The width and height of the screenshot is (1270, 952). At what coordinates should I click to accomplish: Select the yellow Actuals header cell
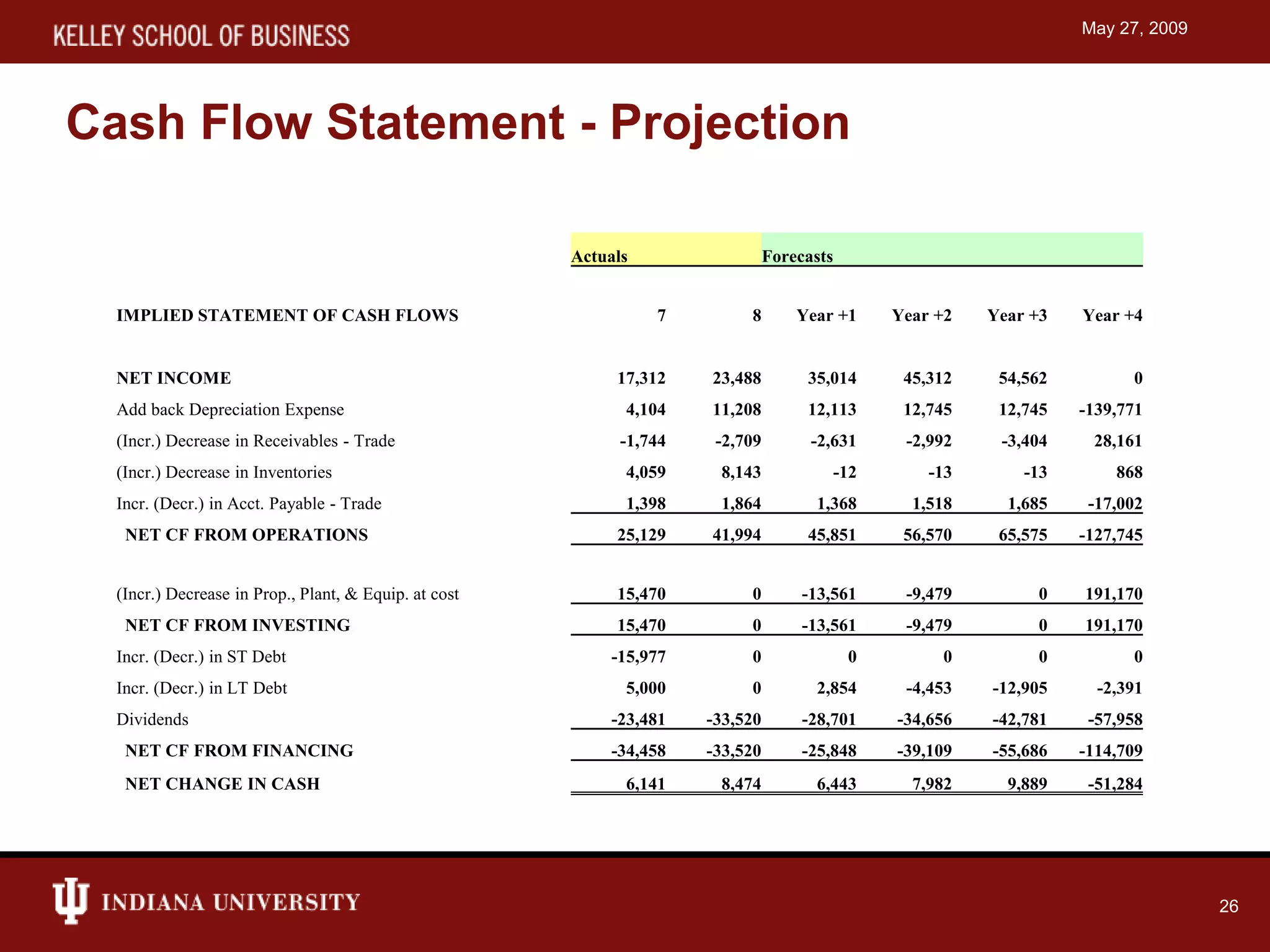(666, 250)
